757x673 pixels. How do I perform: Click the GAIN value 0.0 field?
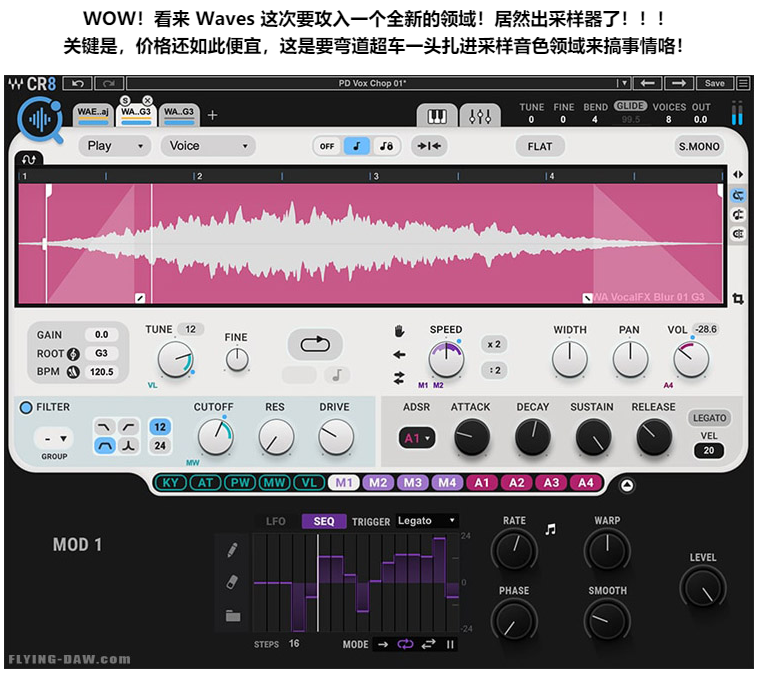pyautogui.click(x=101, y=335)
